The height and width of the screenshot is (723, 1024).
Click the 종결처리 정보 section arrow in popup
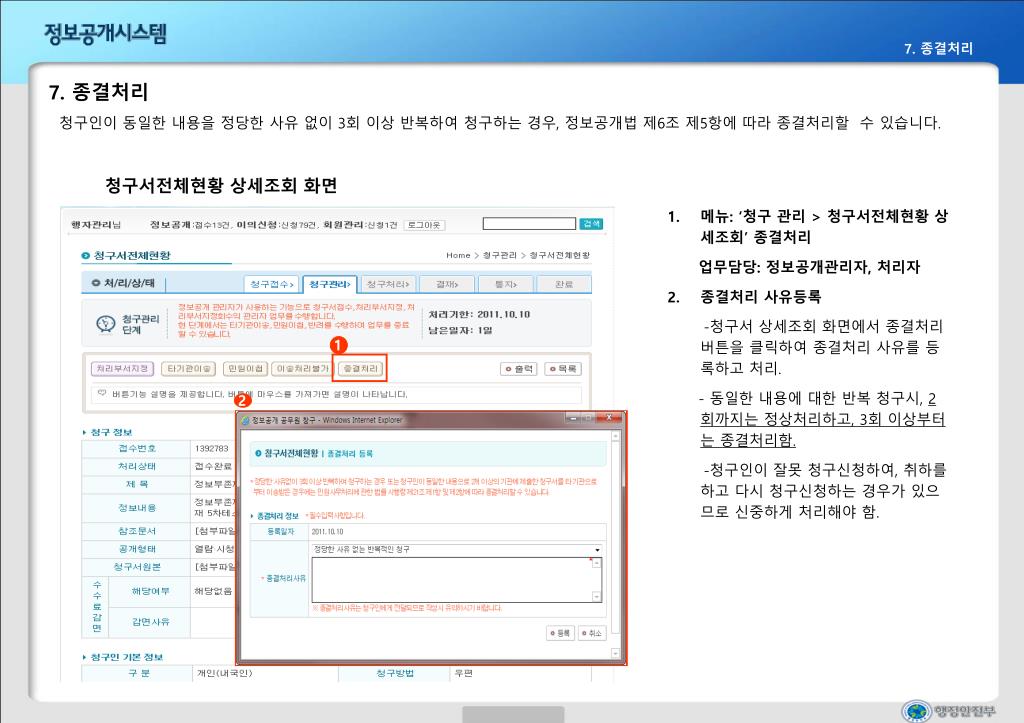point(253,516)
